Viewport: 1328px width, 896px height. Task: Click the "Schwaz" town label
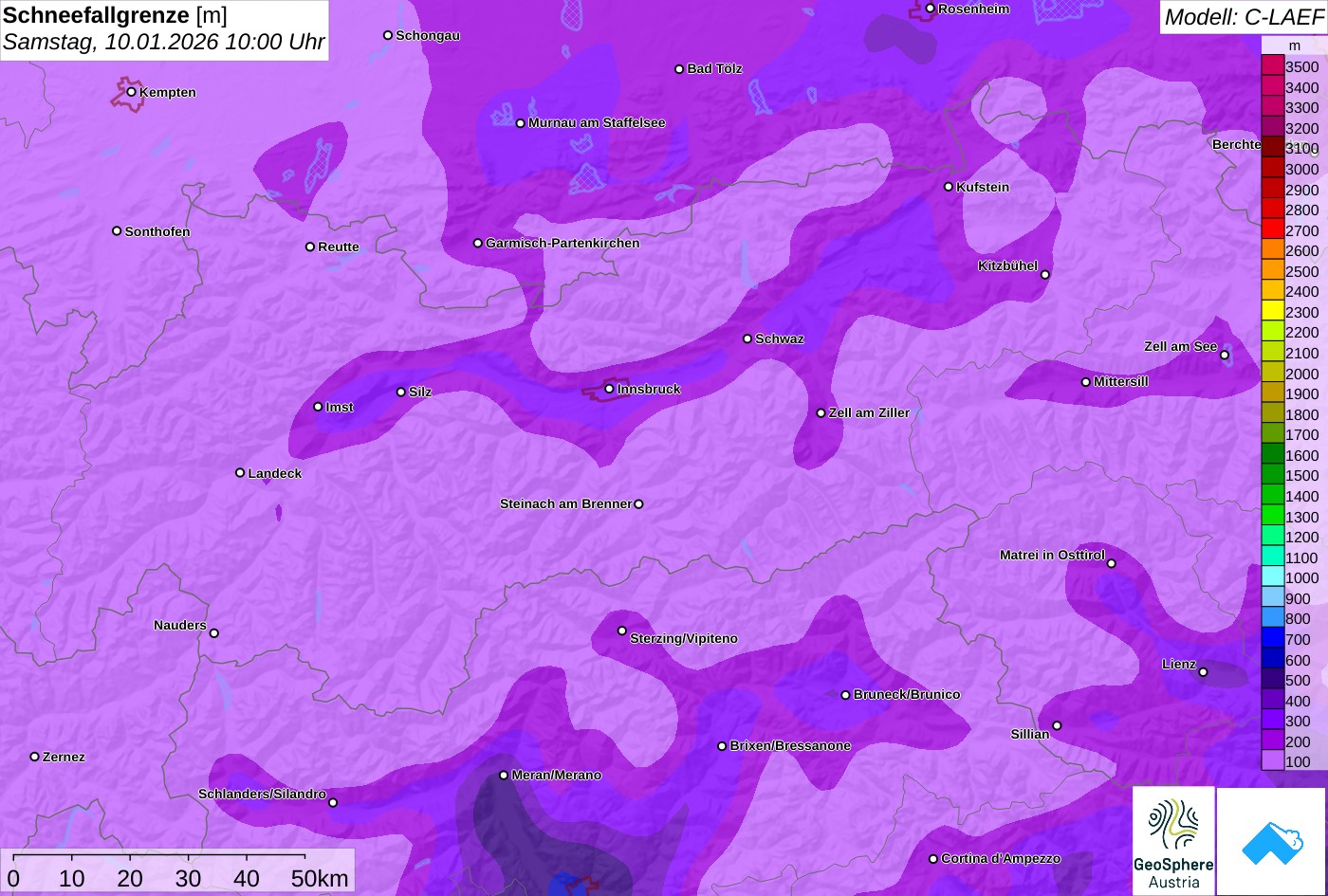click(780, 339)
